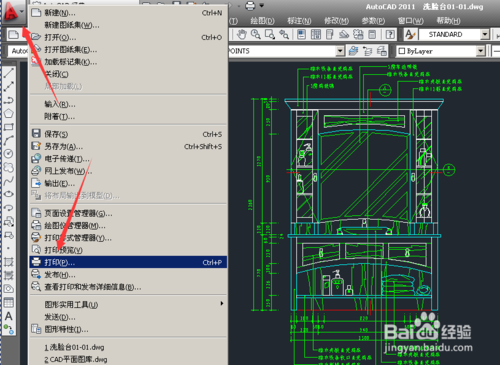Choose 查看打印和发布详细信息(B)... entry
This screenshot has width=500, height=365.
point(128,287)
